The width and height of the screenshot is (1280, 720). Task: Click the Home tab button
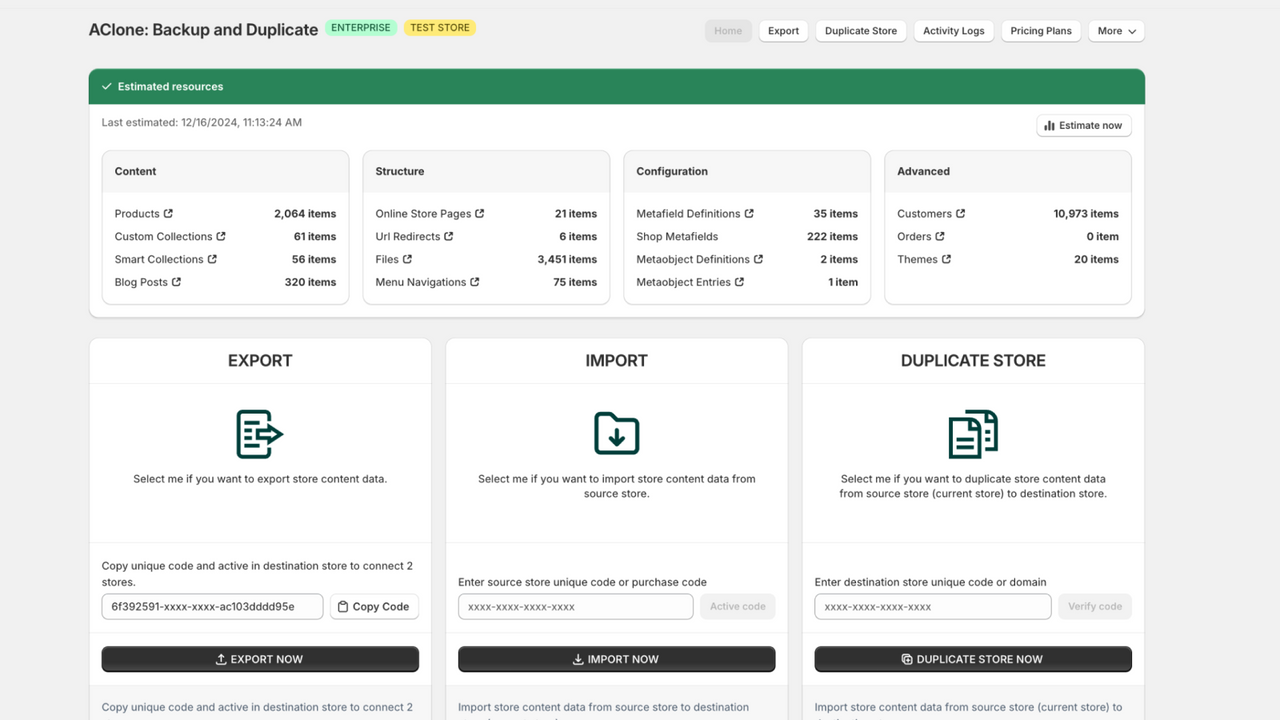[728, 31]
